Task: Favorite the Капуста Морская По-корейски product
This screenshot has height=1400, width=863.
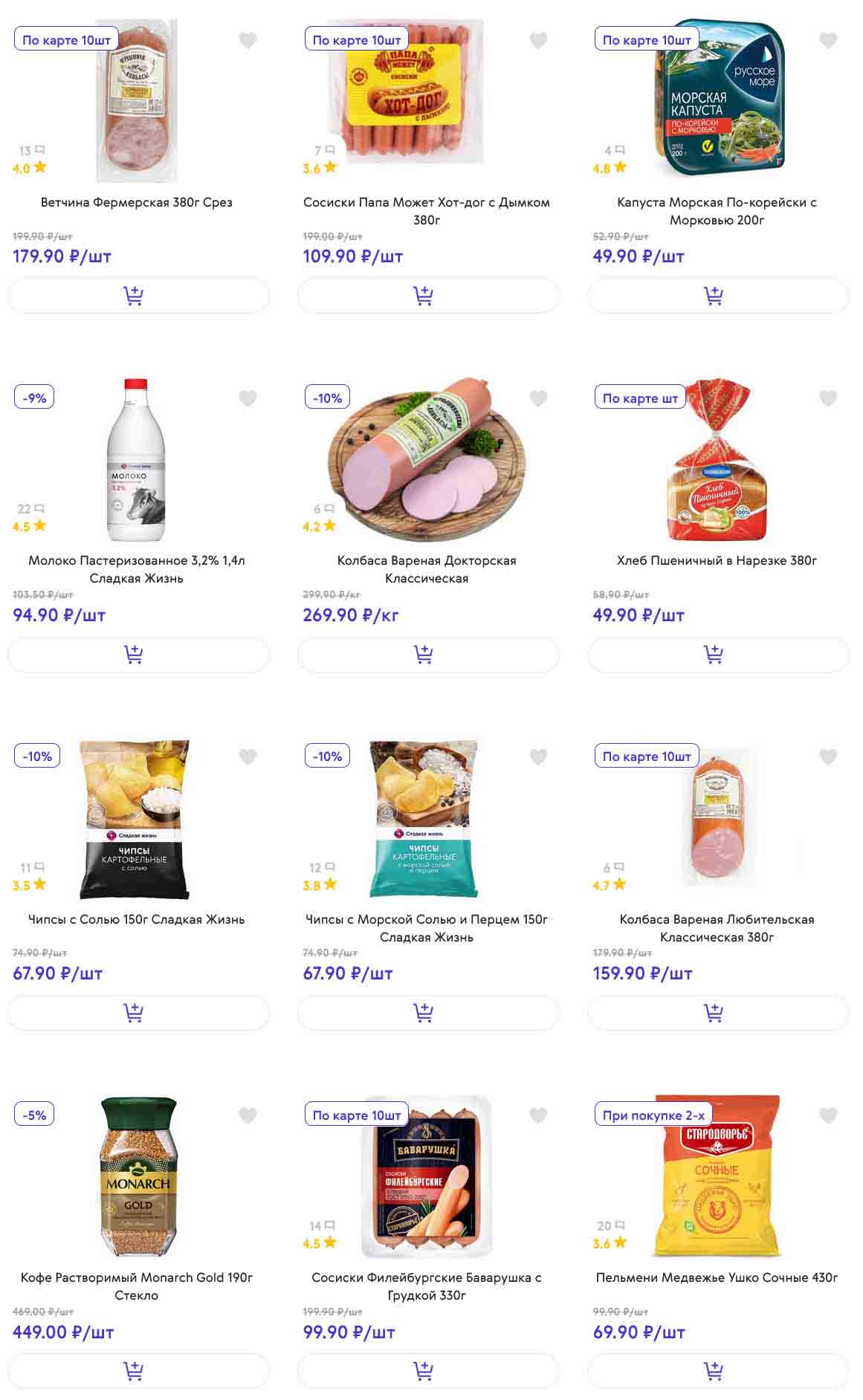Action: [x=828, y=41]
